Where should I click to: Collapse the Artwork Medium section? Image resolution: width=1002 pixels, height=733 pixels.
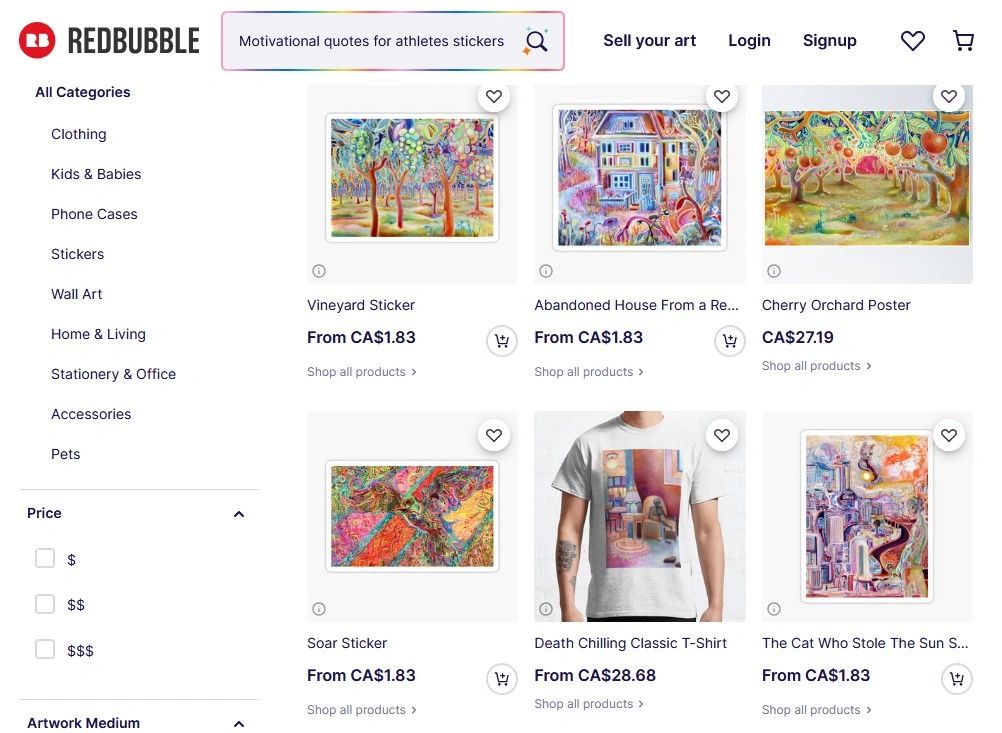click(238, 724)
